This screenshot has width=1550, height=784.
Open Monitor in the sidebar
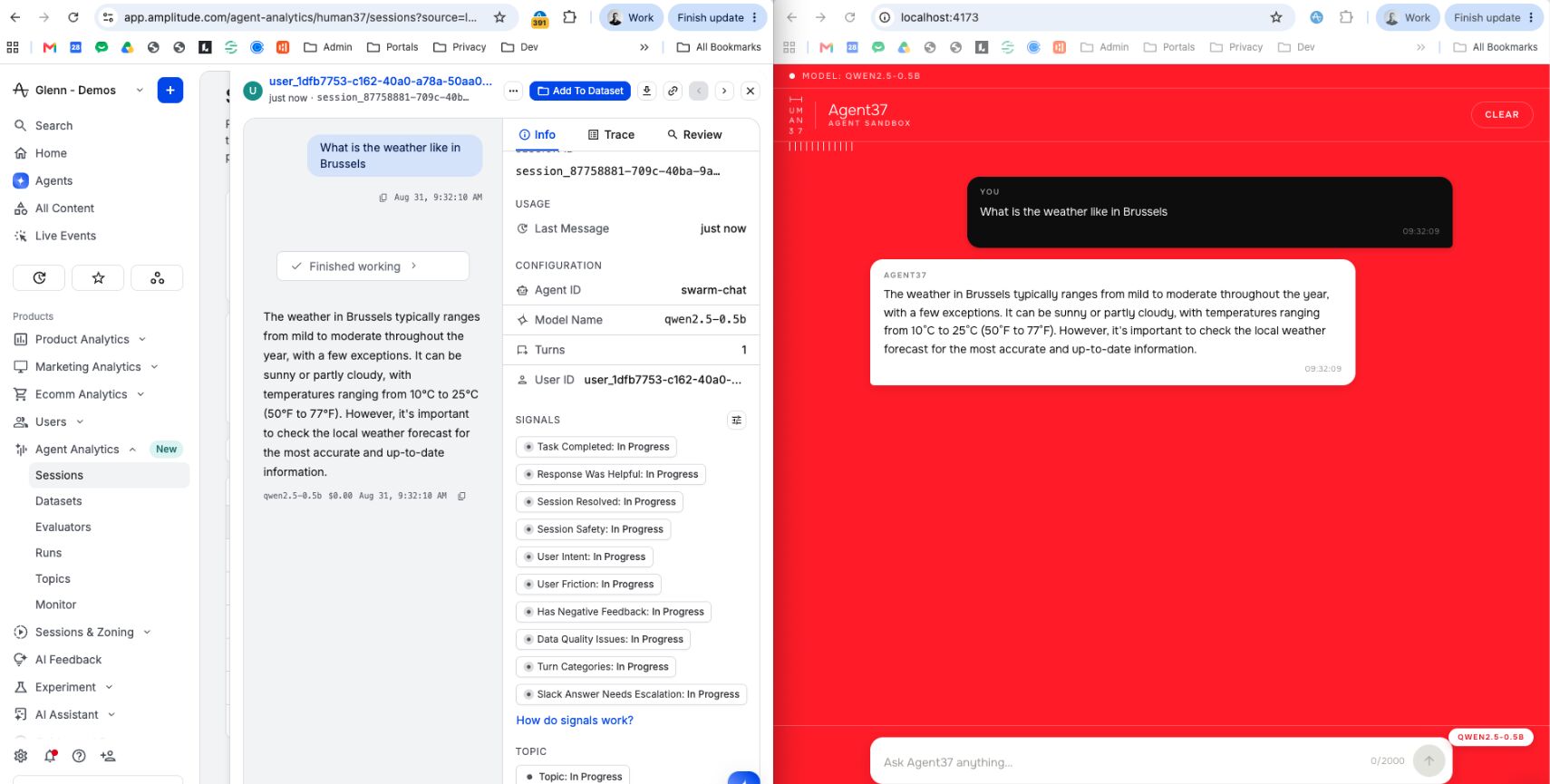(55, 605)
